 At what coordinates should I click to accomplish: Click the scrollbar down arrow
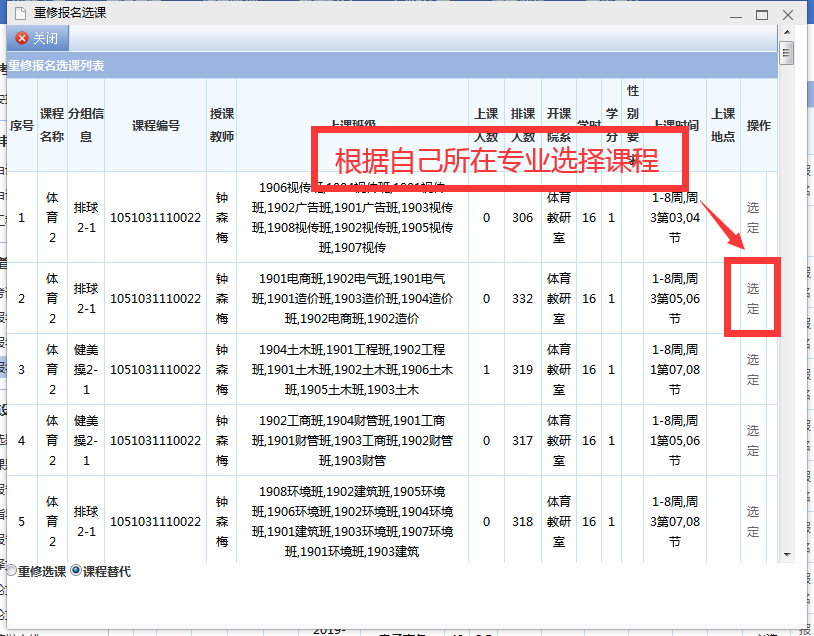[787, 554]
